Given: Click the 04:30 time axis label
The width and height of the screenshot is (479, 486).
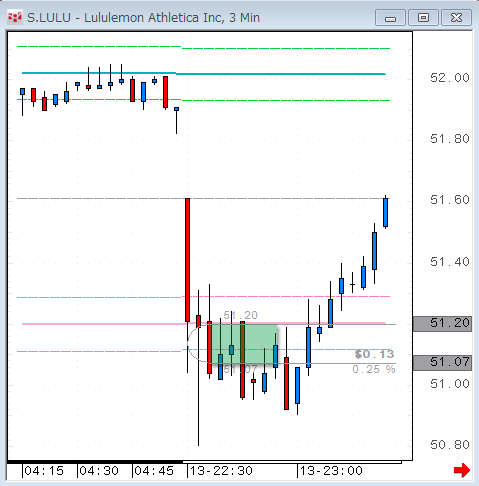Looking at the screenshot, I should [99, 471].
